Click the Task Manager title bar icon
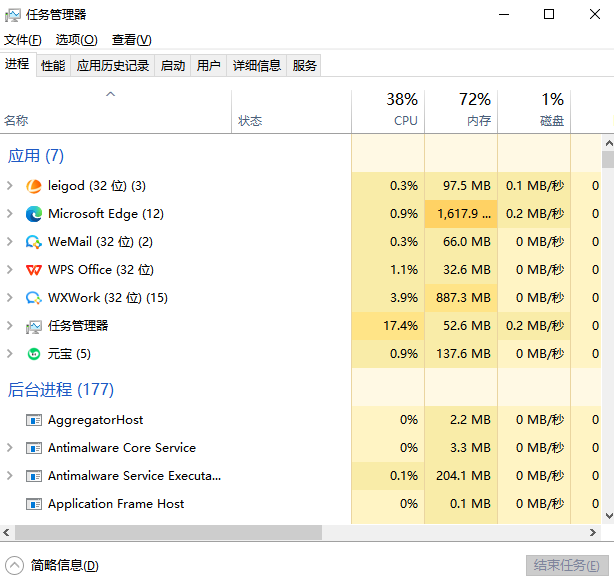This screenshot has height=588, width=614. click(x=13, y=15)
